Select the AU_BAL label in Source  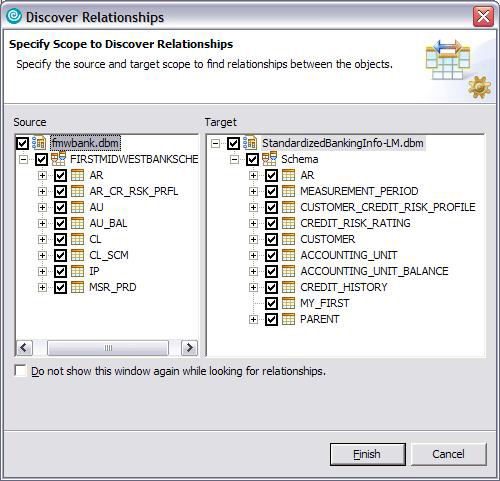[108, 223]
